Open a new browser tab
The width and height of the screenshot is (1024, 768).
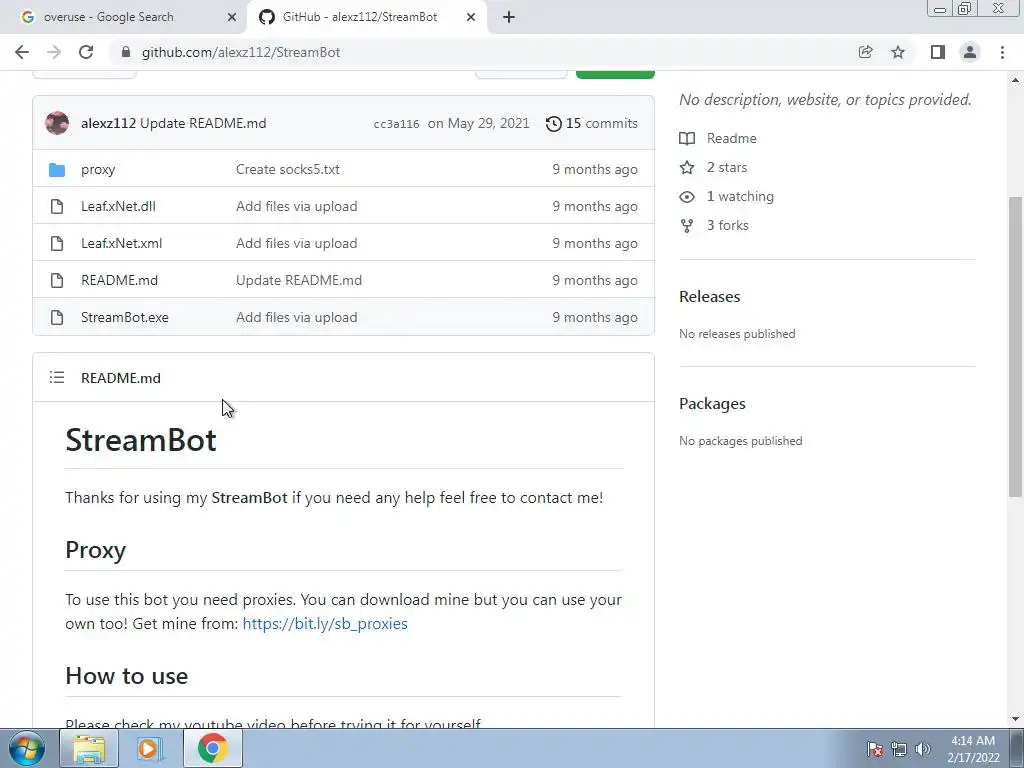tap(509, 17)
